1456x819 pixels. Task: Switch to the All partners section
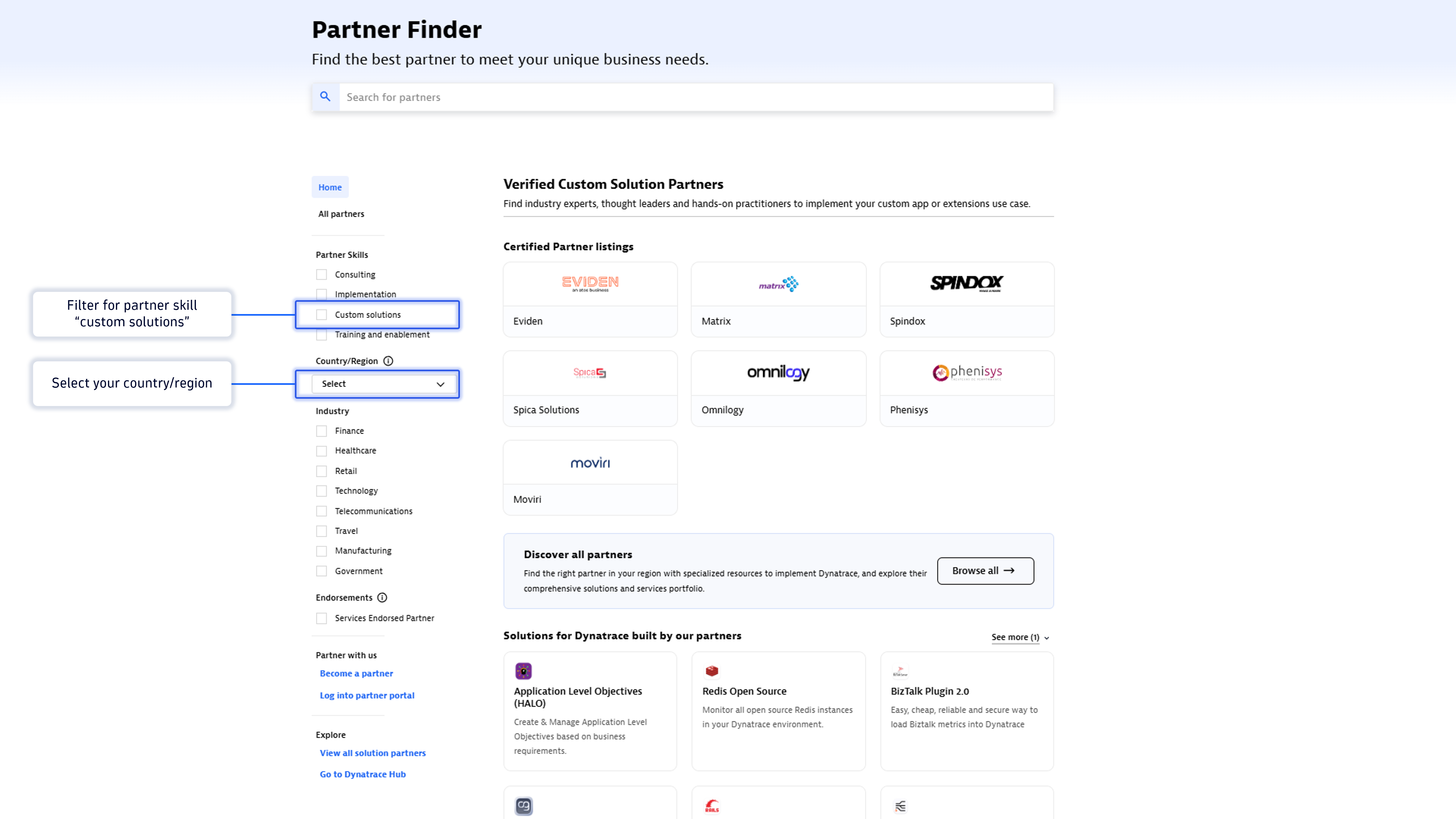[x=341, y=214]
